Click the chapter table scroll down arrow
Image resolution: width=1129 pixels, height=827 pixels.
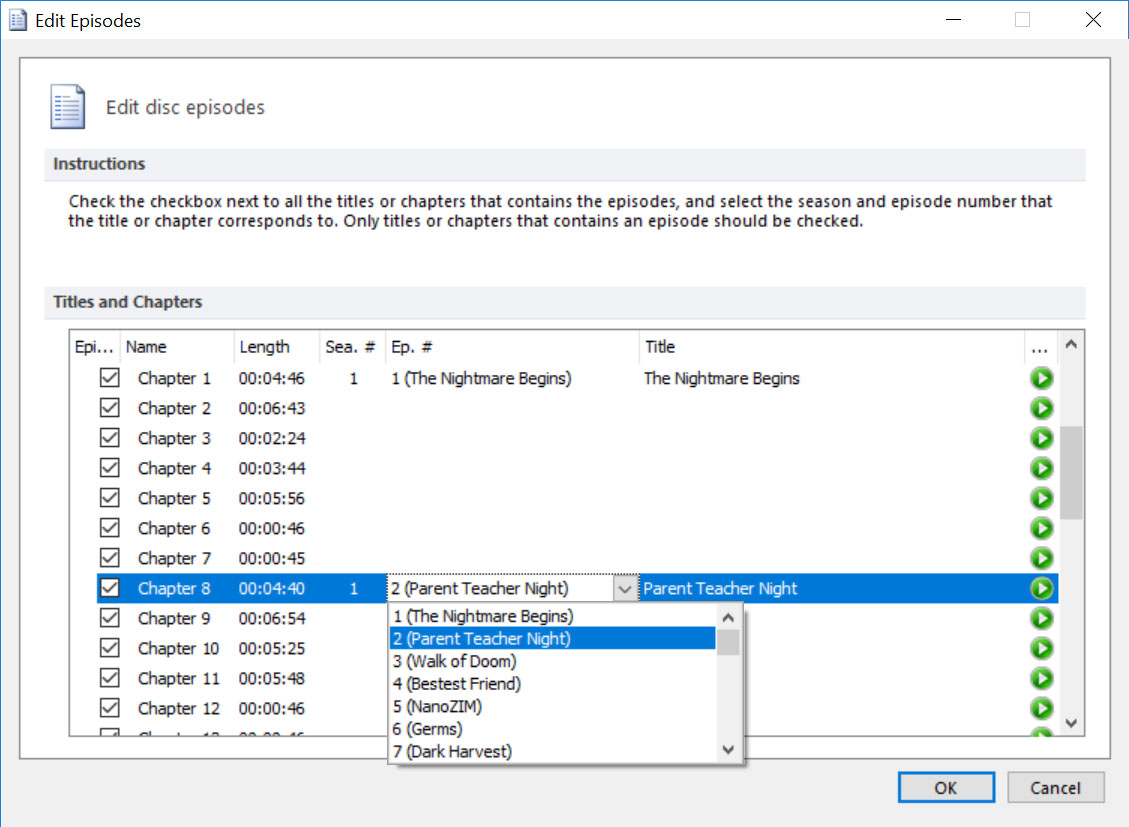pyautogui.click(x=1071, y=723)
